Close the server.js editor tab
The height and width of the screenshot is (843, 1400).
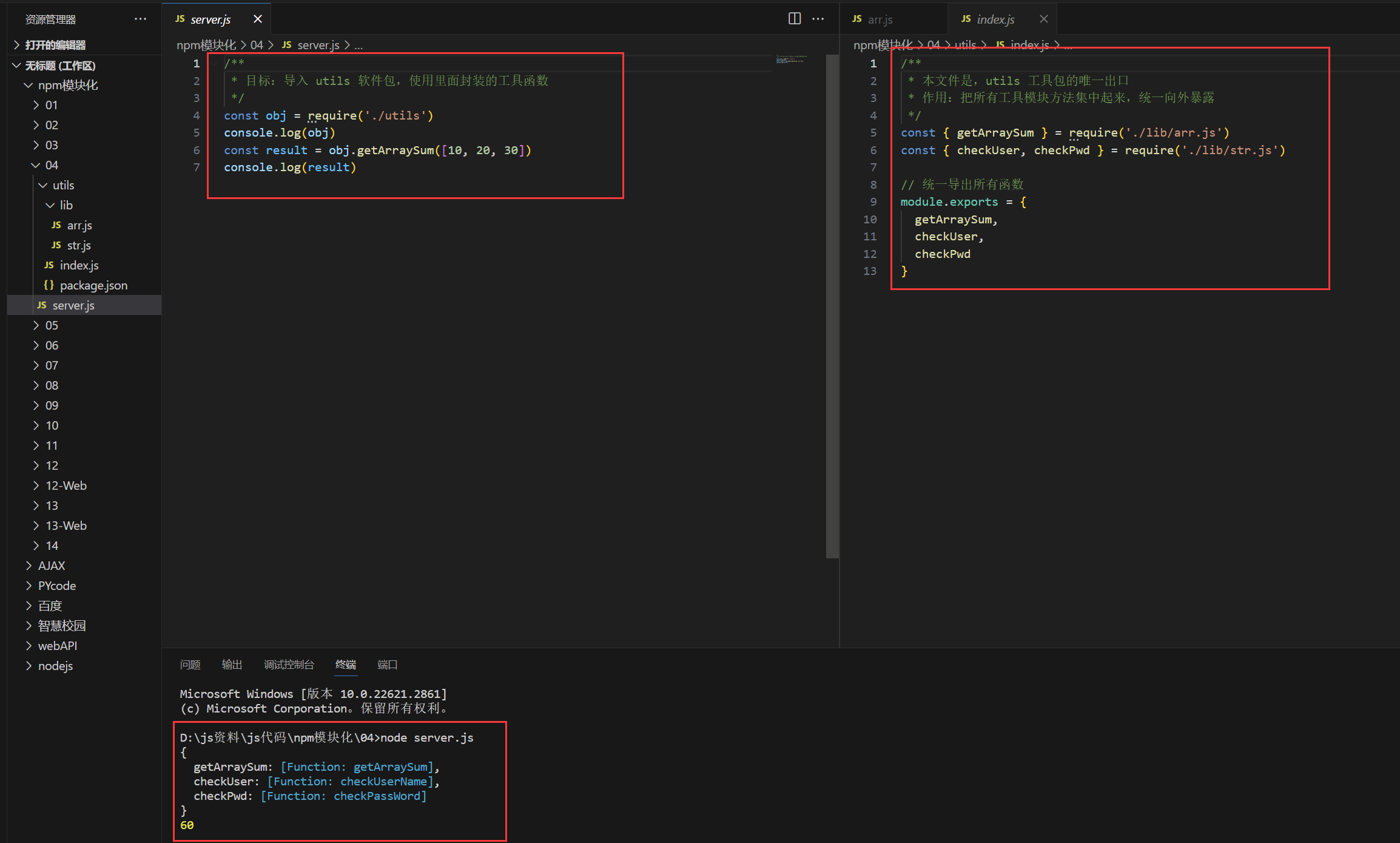pos(258,19)
